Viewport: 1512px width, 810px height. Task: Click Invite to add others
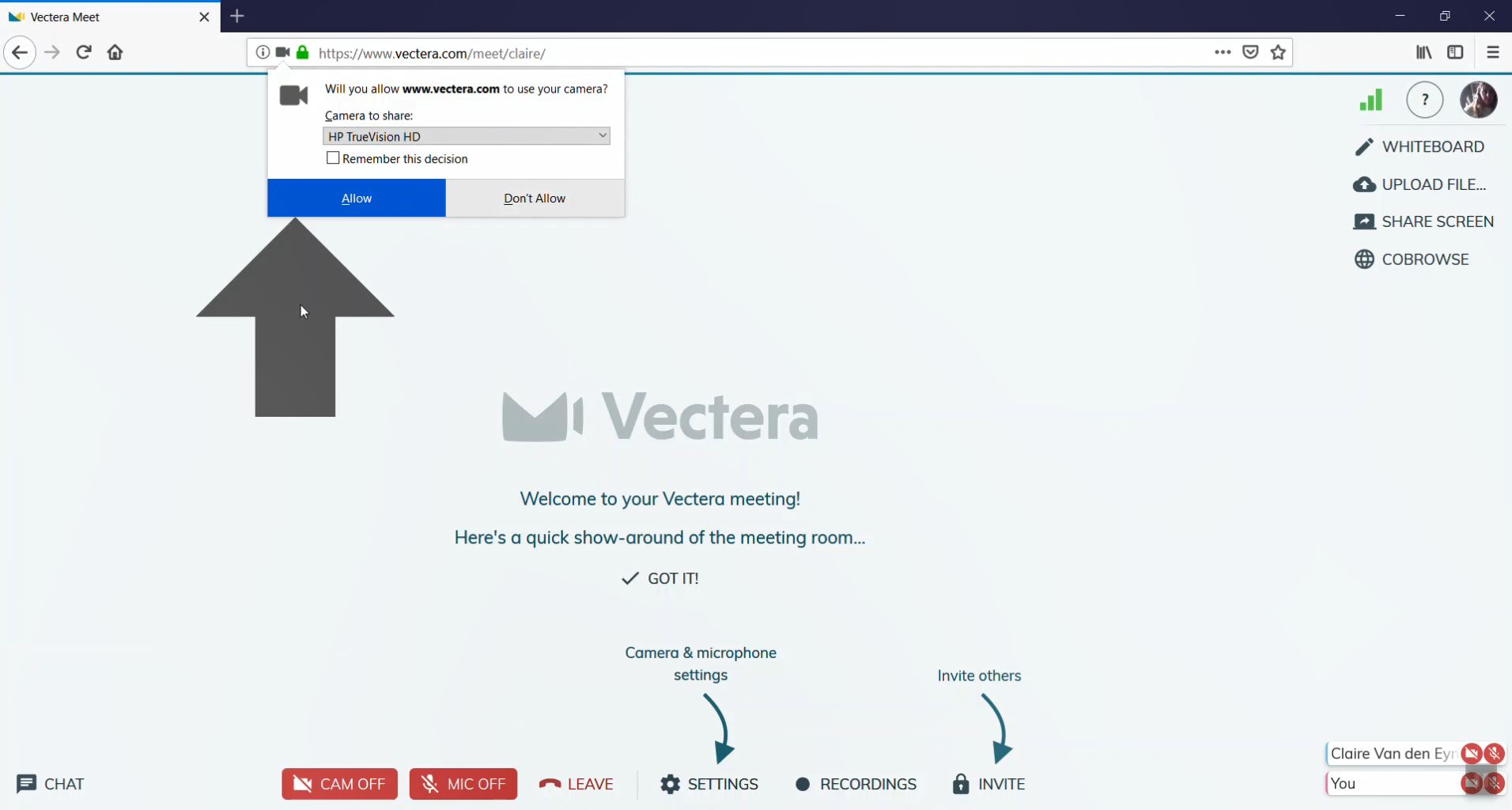point(988,784)
